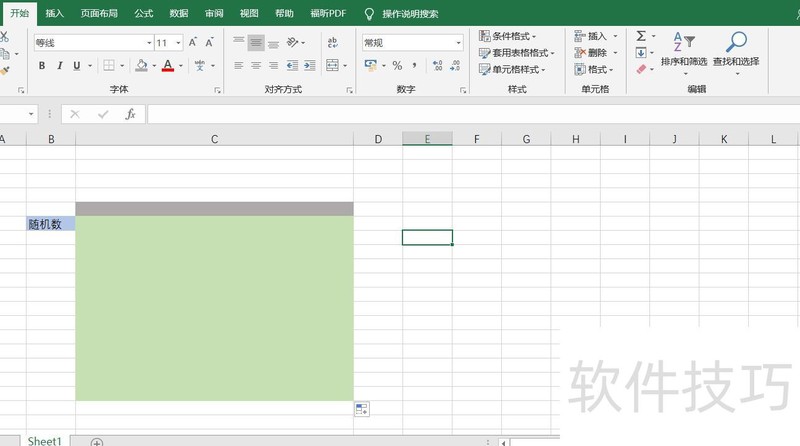Decrease font size
Screen dimensions: 800x446
coord(209,42)
